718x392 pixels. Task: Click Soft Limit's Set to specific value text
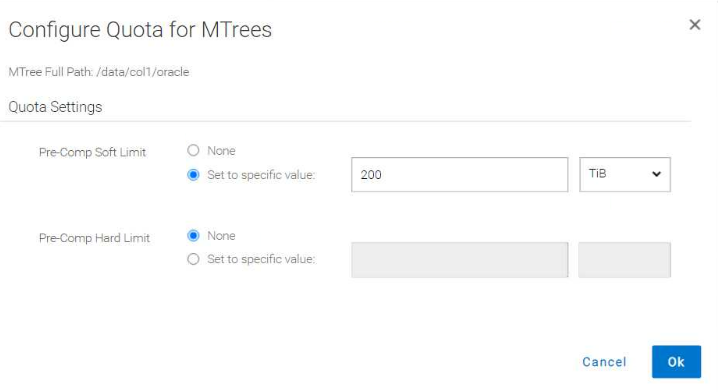[261, 174]
